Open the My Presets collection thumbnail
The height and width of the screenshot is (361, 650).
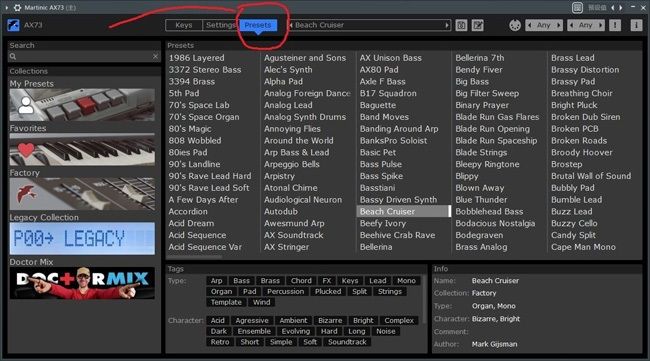[82, 105]
